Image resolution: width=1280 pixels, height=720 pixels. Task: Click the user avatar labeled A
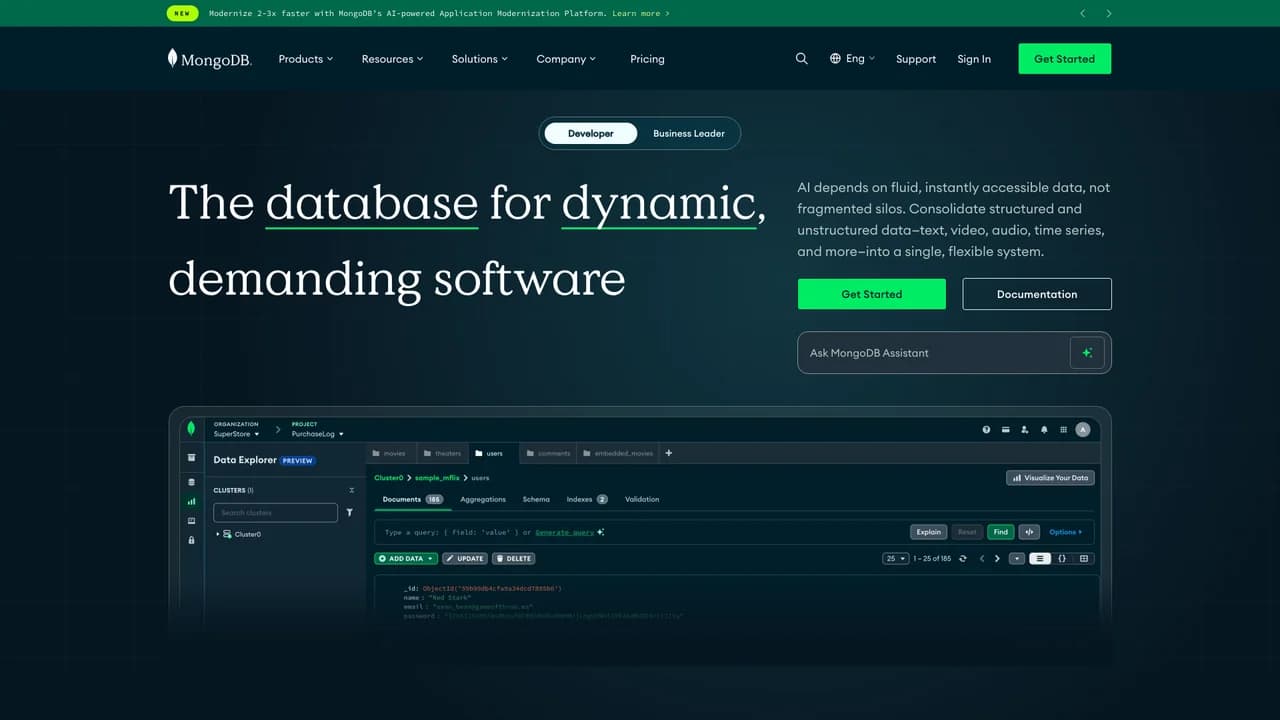[1082, 429]
